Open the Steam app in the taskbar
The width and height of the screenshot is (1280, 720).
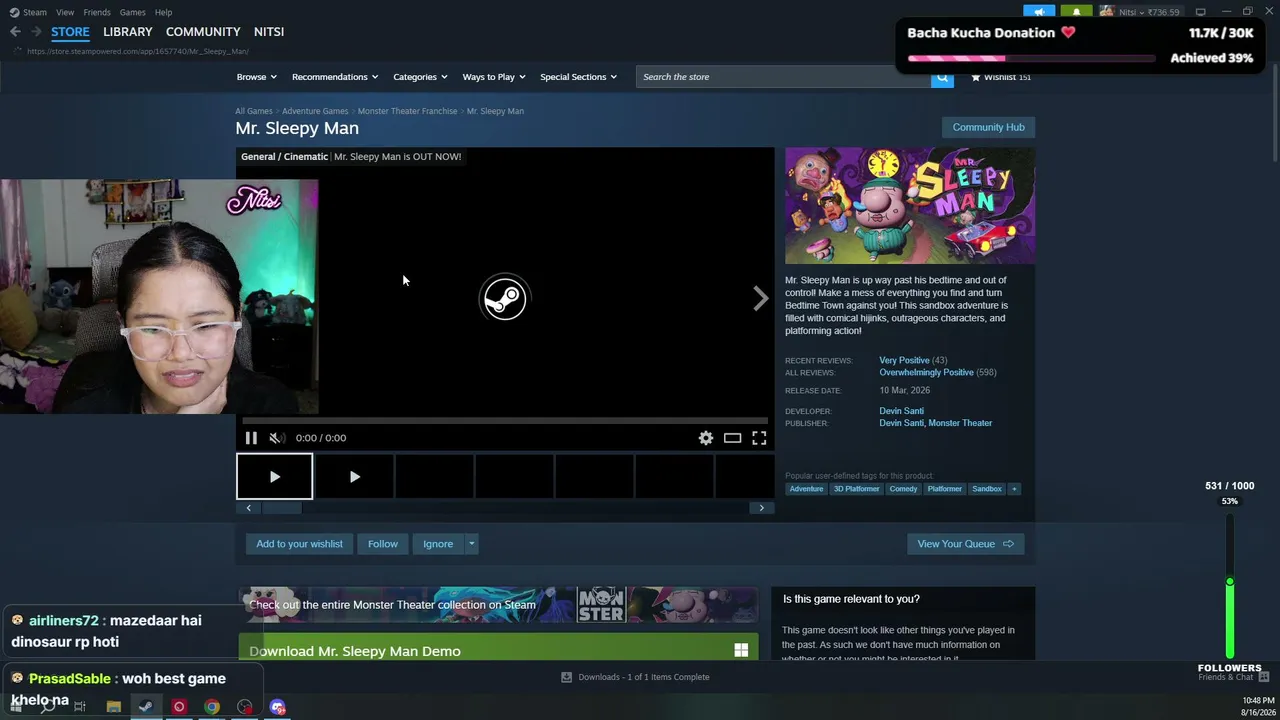(146, 707)
